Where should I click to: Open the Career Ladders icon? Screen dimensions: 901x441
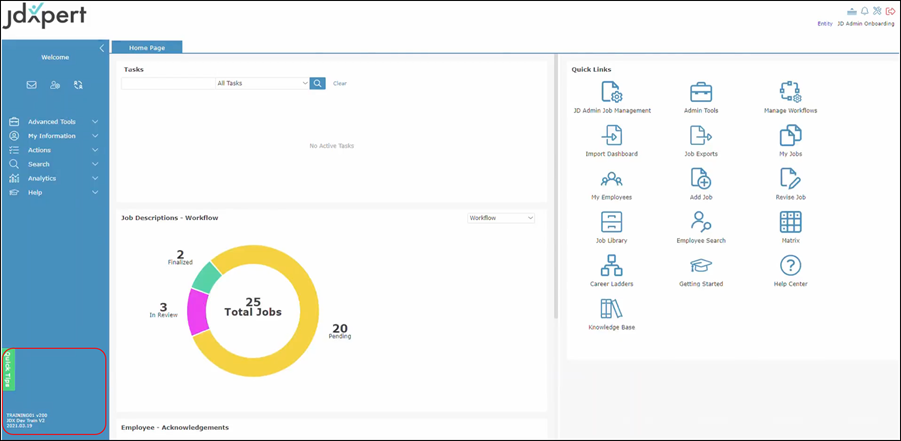pos(611,266)
